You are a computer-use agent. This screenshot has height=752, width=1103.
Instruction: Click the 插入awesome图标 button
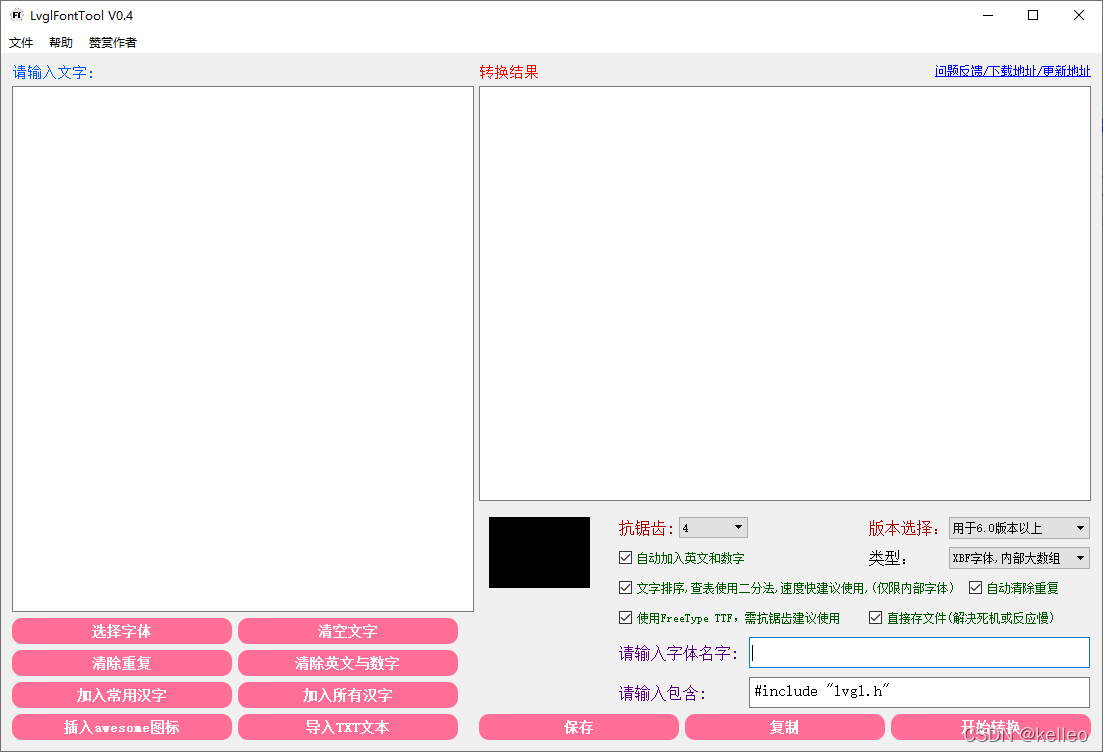(122, 727)
